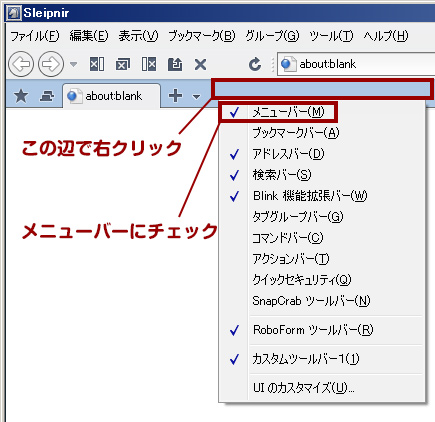
Task: Click the Stop loading X icon
Action: point(200,64)
